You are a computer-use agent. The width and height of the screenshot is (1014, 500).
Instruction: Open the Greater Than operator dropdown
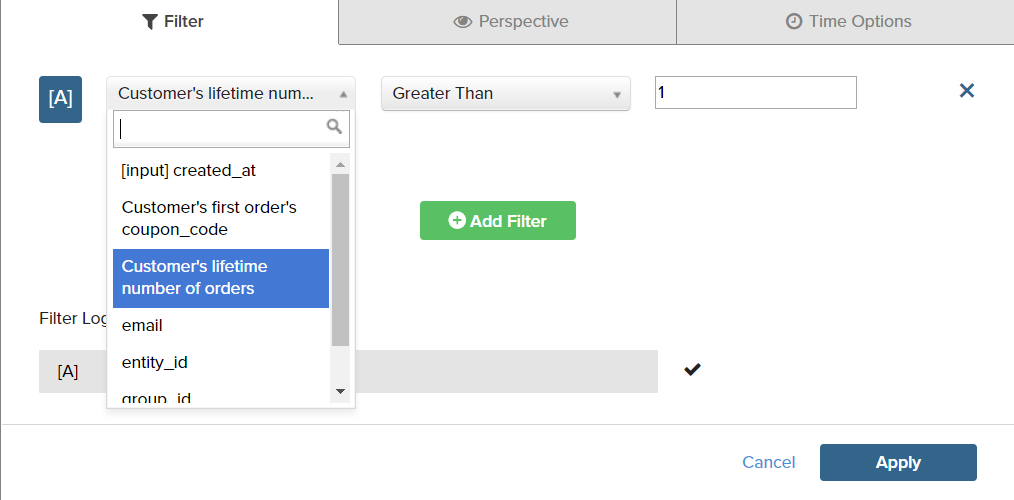(505, 94)
